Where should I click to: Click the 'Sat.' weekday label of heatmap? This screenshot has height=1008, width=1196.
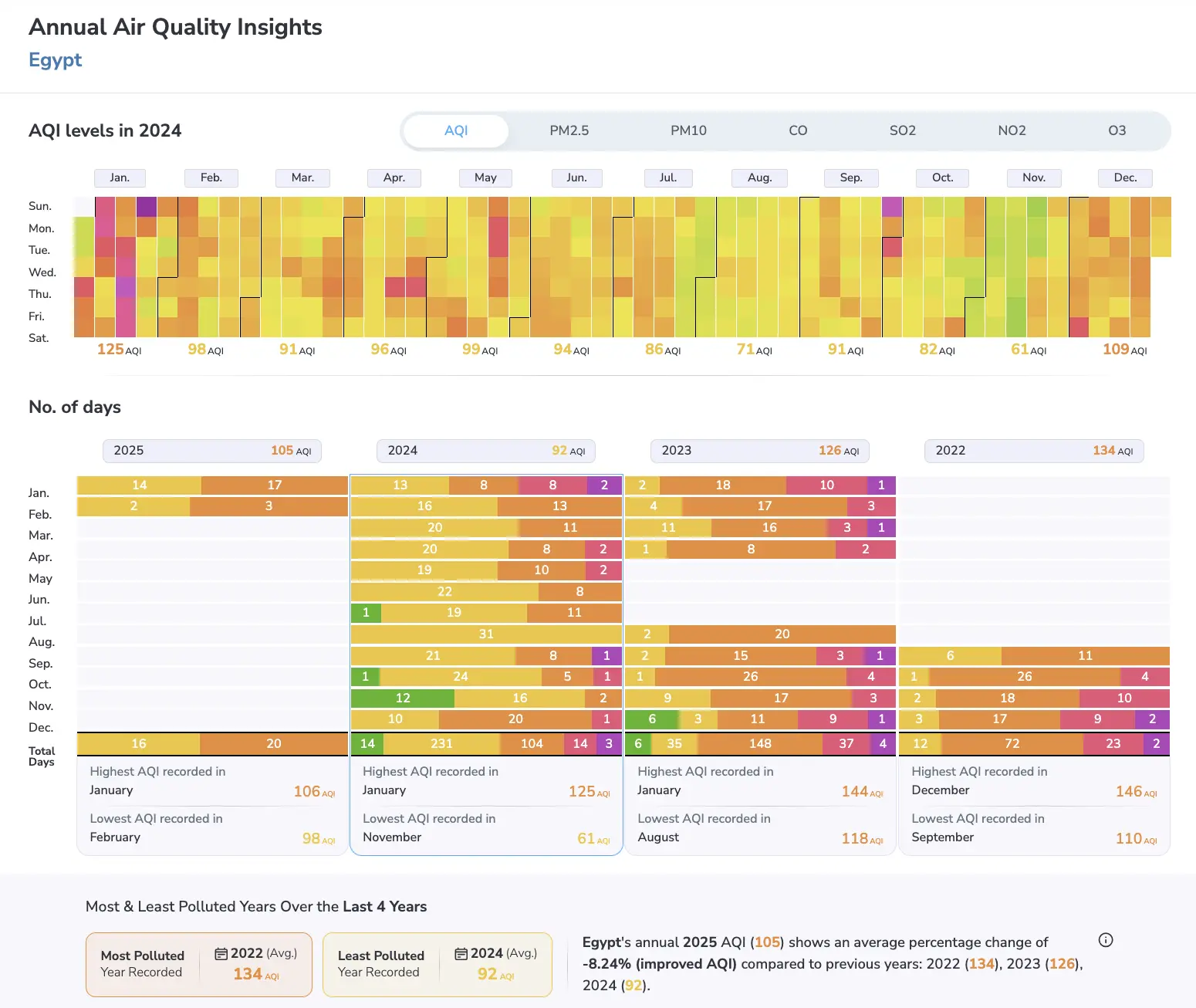pos(39,338)
